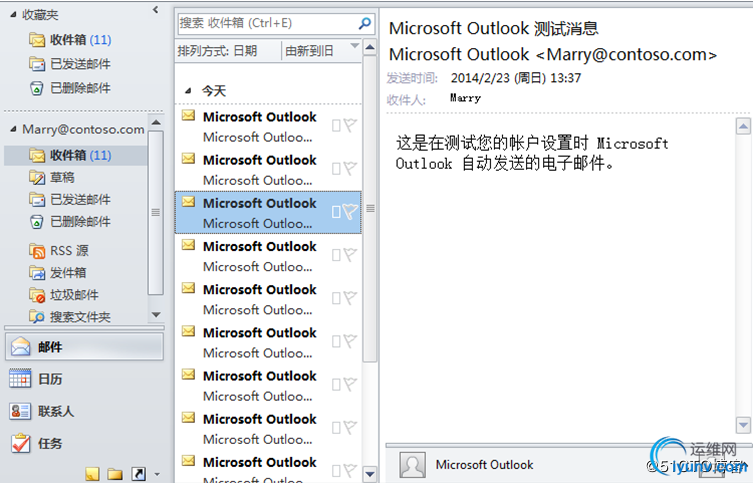Select 收件箱 under Marry@contoso.com
The image size is (753, 483).
(76, 155)
